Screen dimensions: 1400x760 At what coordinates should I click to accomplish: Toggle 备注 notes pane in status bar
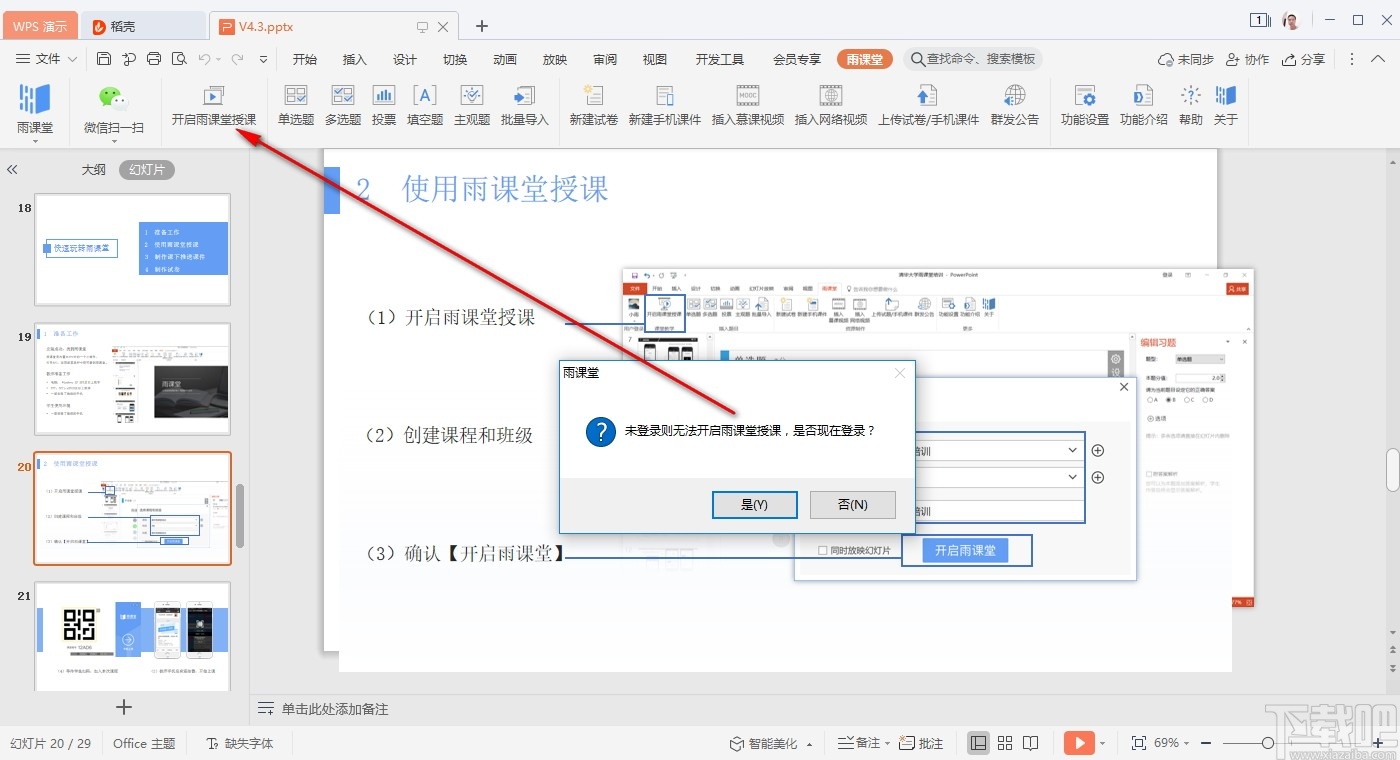point(859,743)
